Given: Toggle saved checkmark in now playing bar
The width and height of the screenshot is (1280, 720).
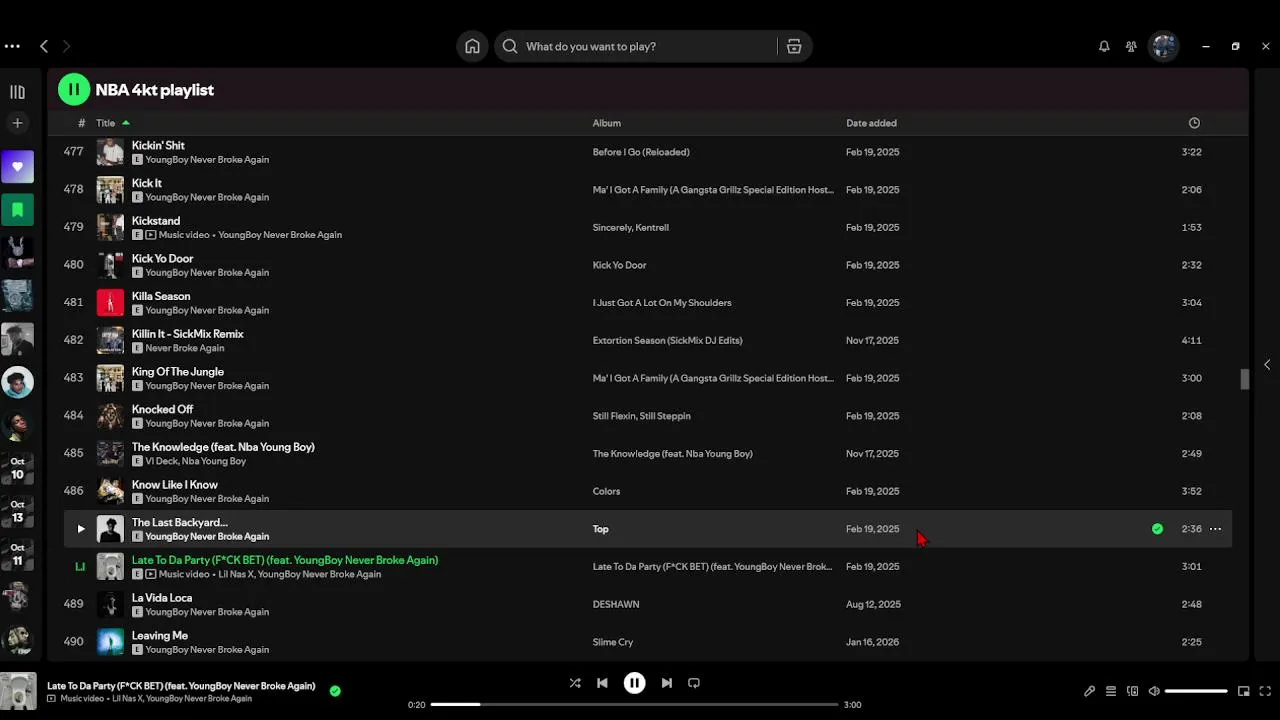Looking at the screenshot, I should (x=335, y=690).
